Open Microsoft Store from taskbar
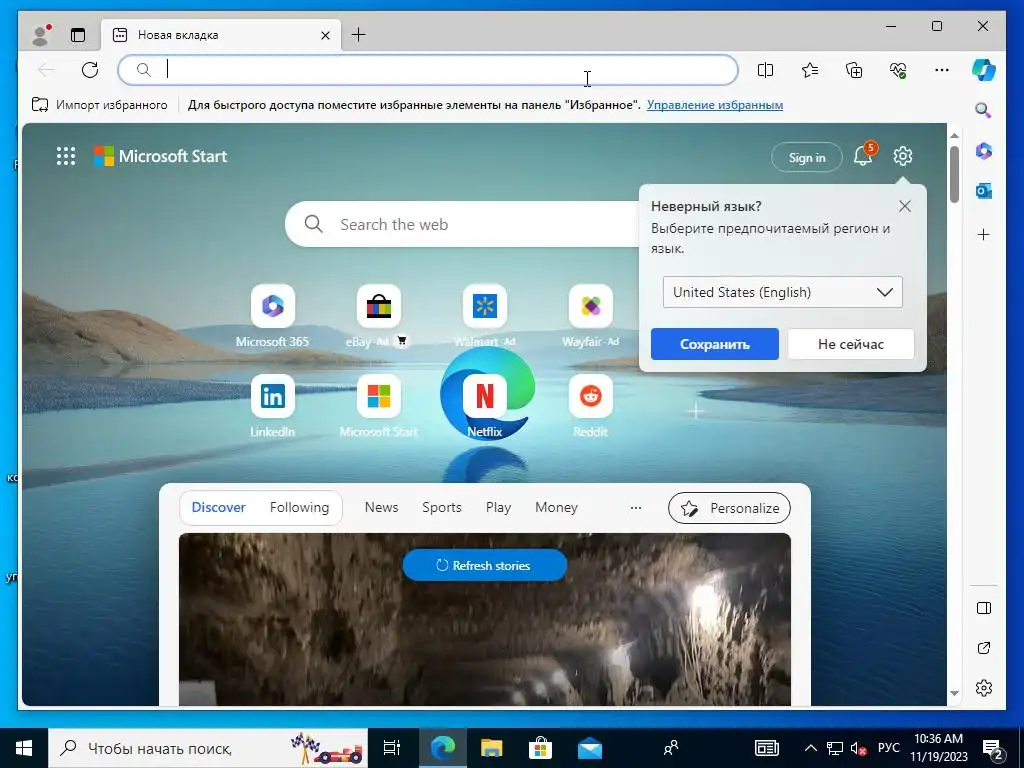 540,748
